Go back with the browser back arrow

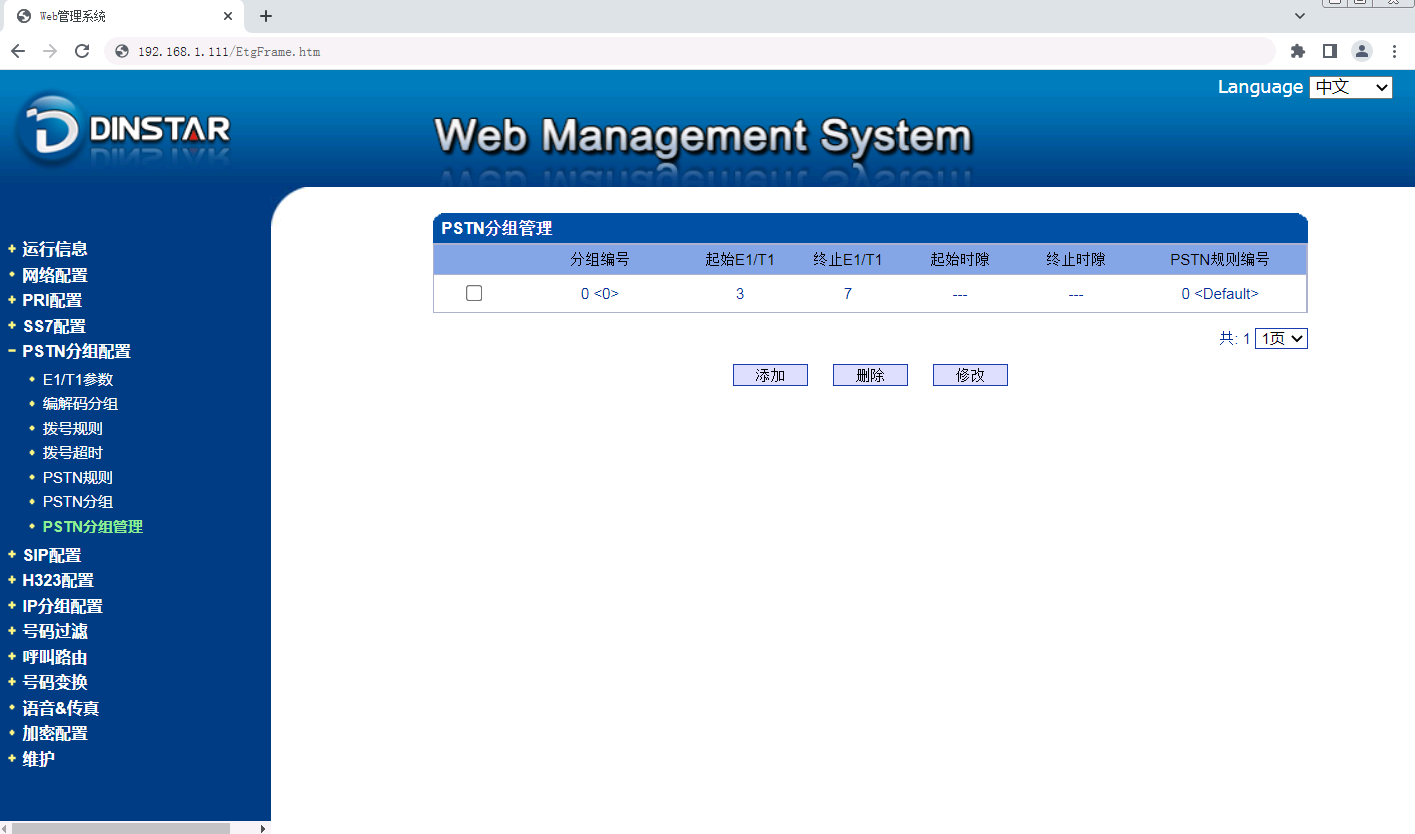point(17,51)
